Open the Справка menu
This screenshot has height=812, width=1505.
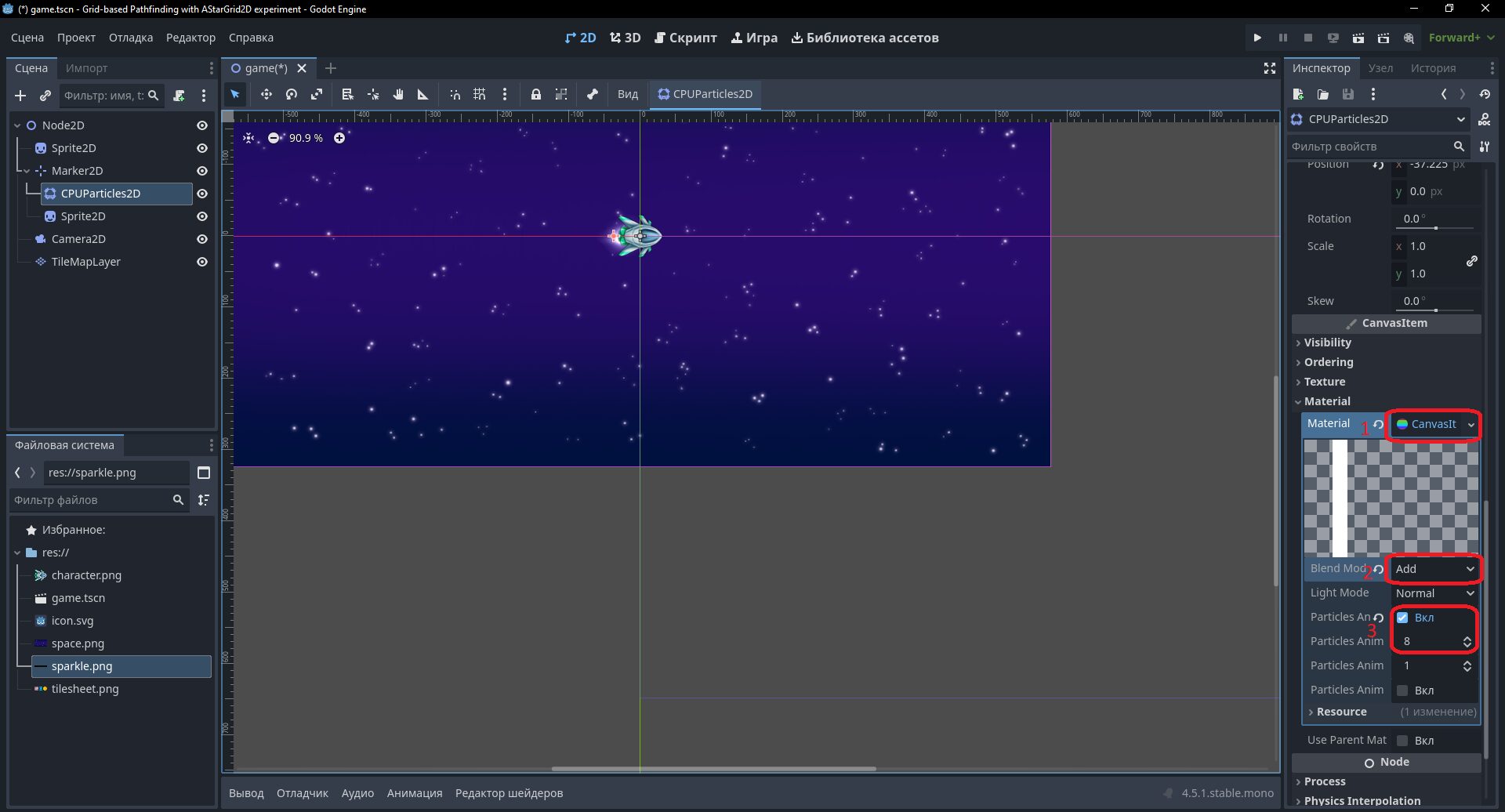coord(251,38)
